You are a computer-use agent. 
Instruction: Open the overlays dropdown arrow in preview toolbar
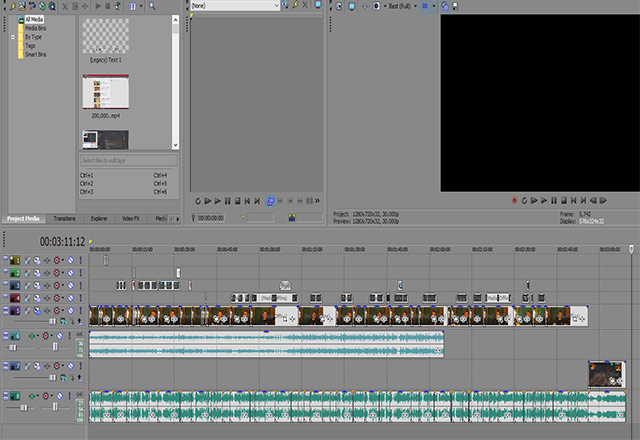(434, 6)
